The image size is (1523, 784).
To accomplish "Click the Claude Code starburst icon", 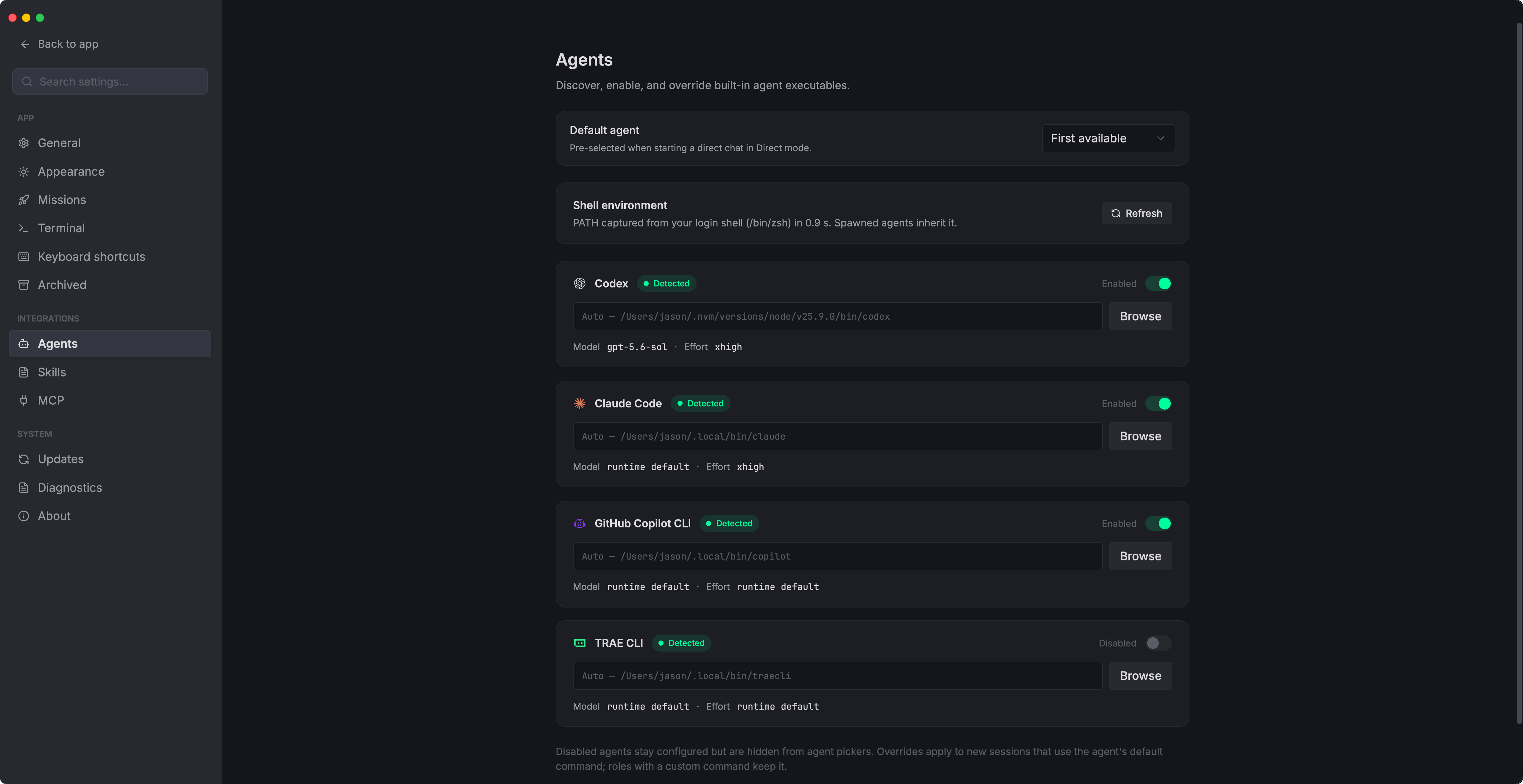I will point(580,404).
